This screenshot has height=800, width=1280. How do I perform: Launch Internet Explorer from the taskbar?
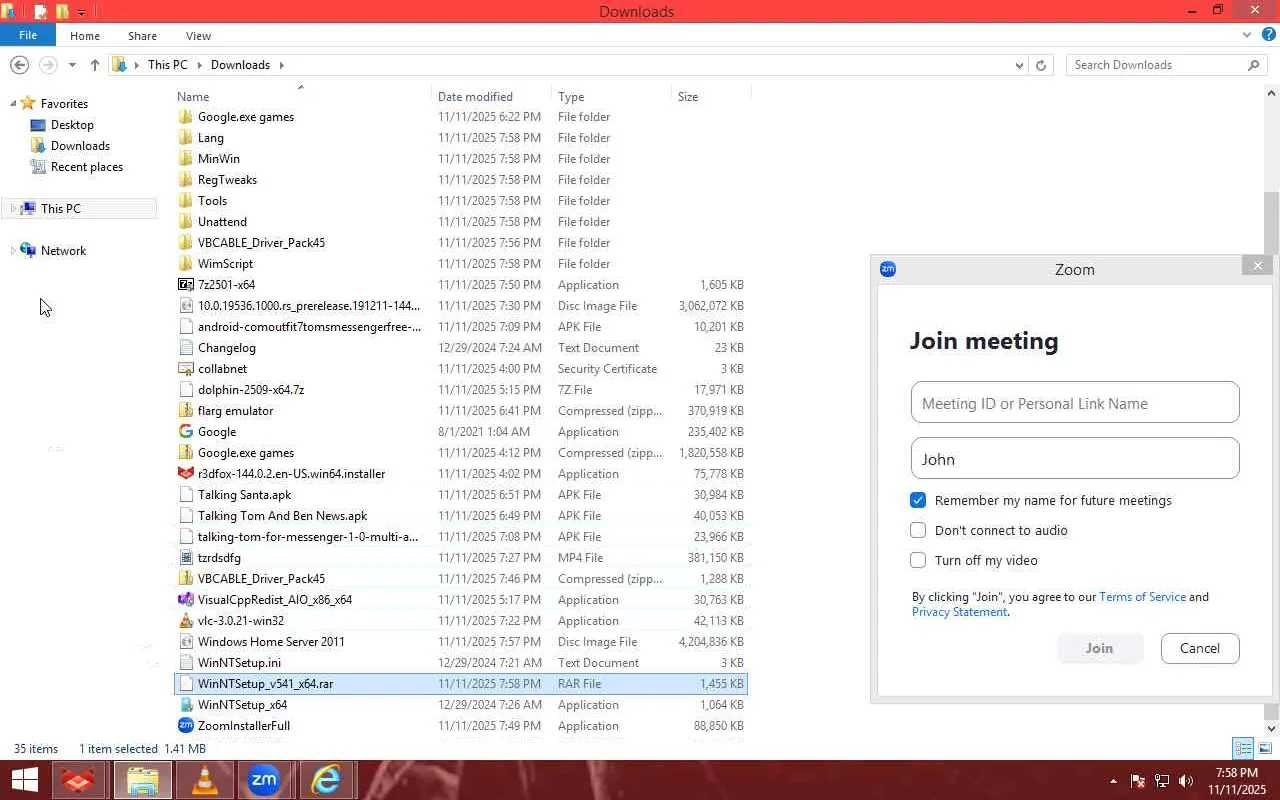tap(326, 780)
